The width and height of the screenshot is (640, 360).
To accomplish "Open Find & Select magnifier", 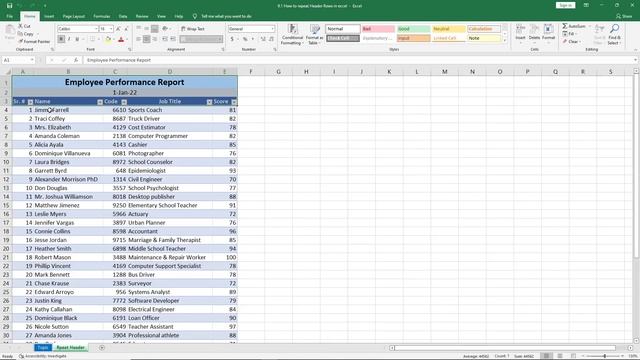I will [x=614, y=34].
